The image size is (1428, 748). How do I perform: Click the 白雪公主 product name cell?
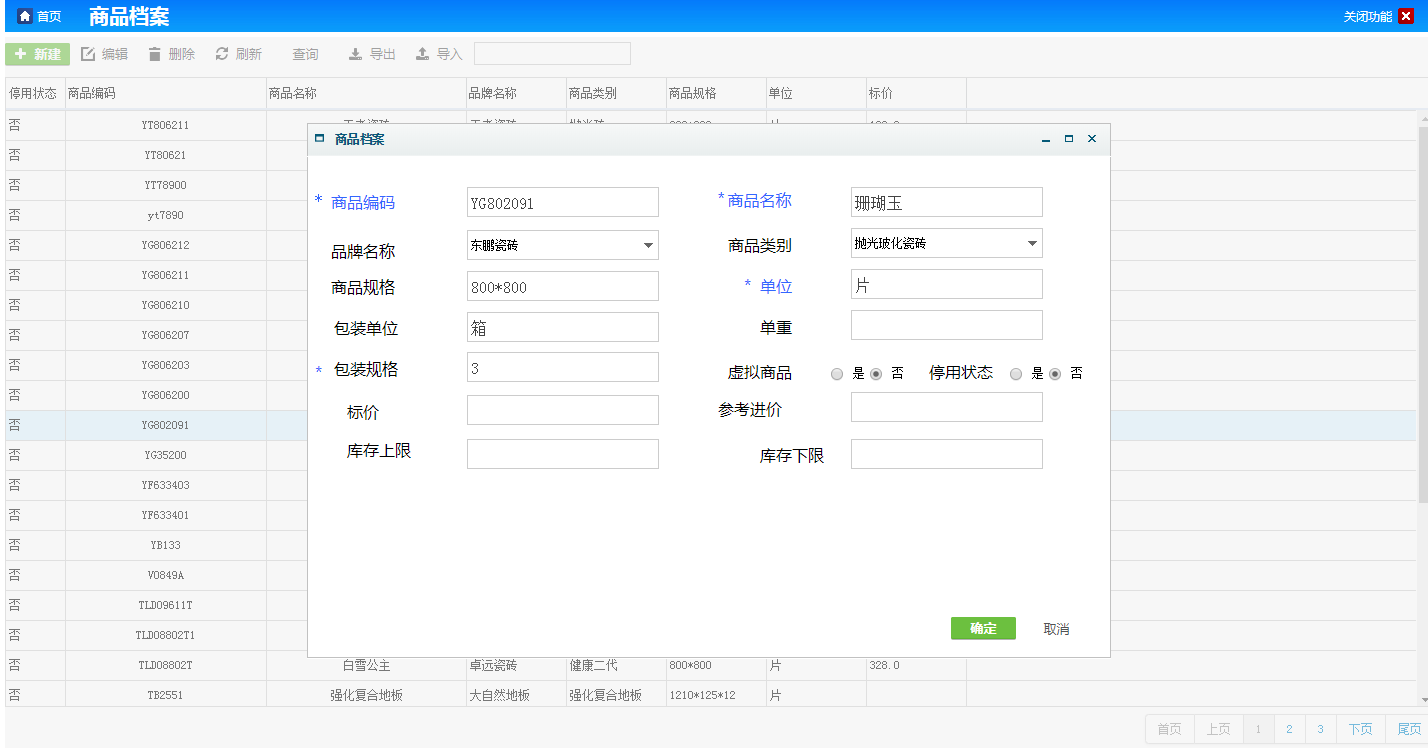366,665
